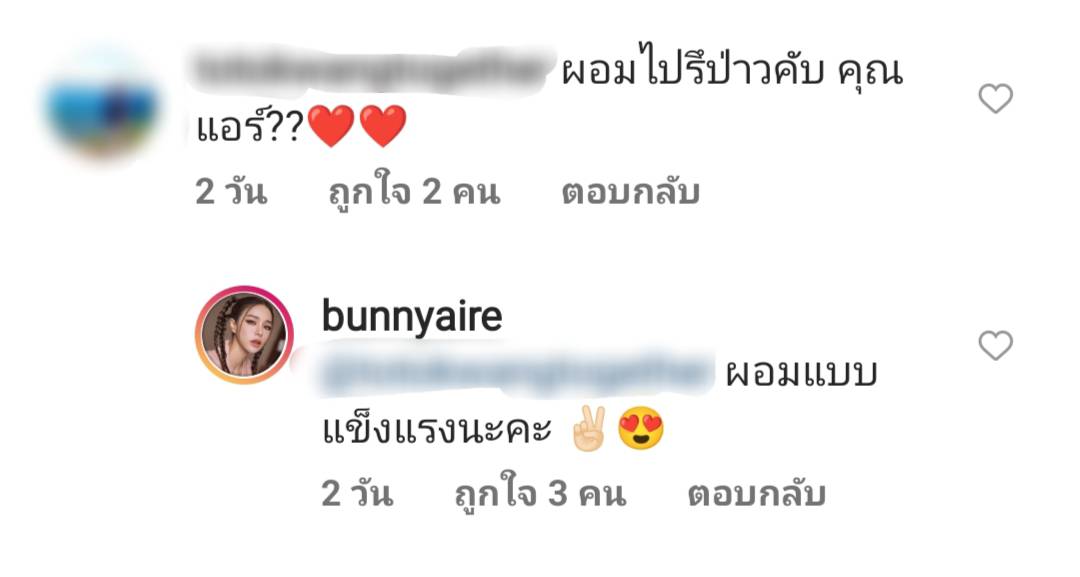Select the text แอร์?? in first comment
Image resolution: width=1080 pixels, height=577 pixels.
[249, 127]
